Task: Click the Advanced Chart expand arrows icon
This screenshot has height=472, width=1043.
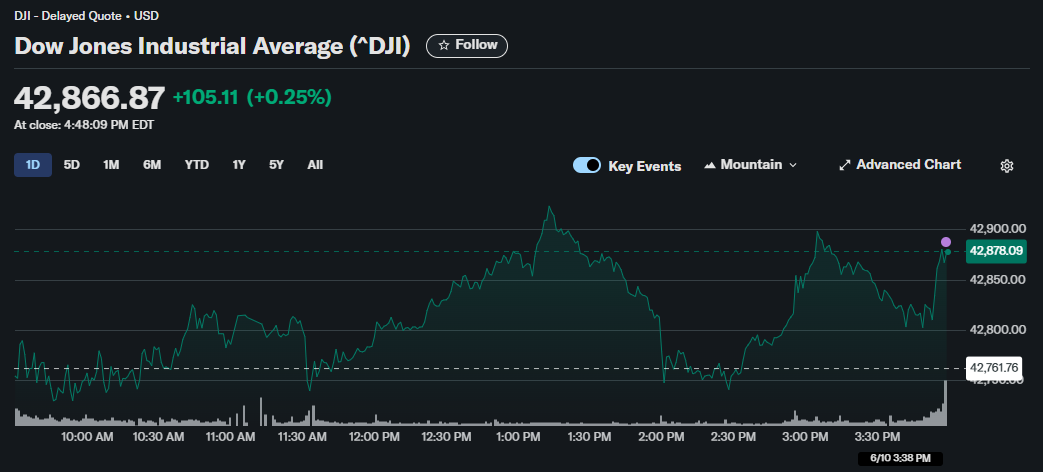Action: click(x=845, y=165)
